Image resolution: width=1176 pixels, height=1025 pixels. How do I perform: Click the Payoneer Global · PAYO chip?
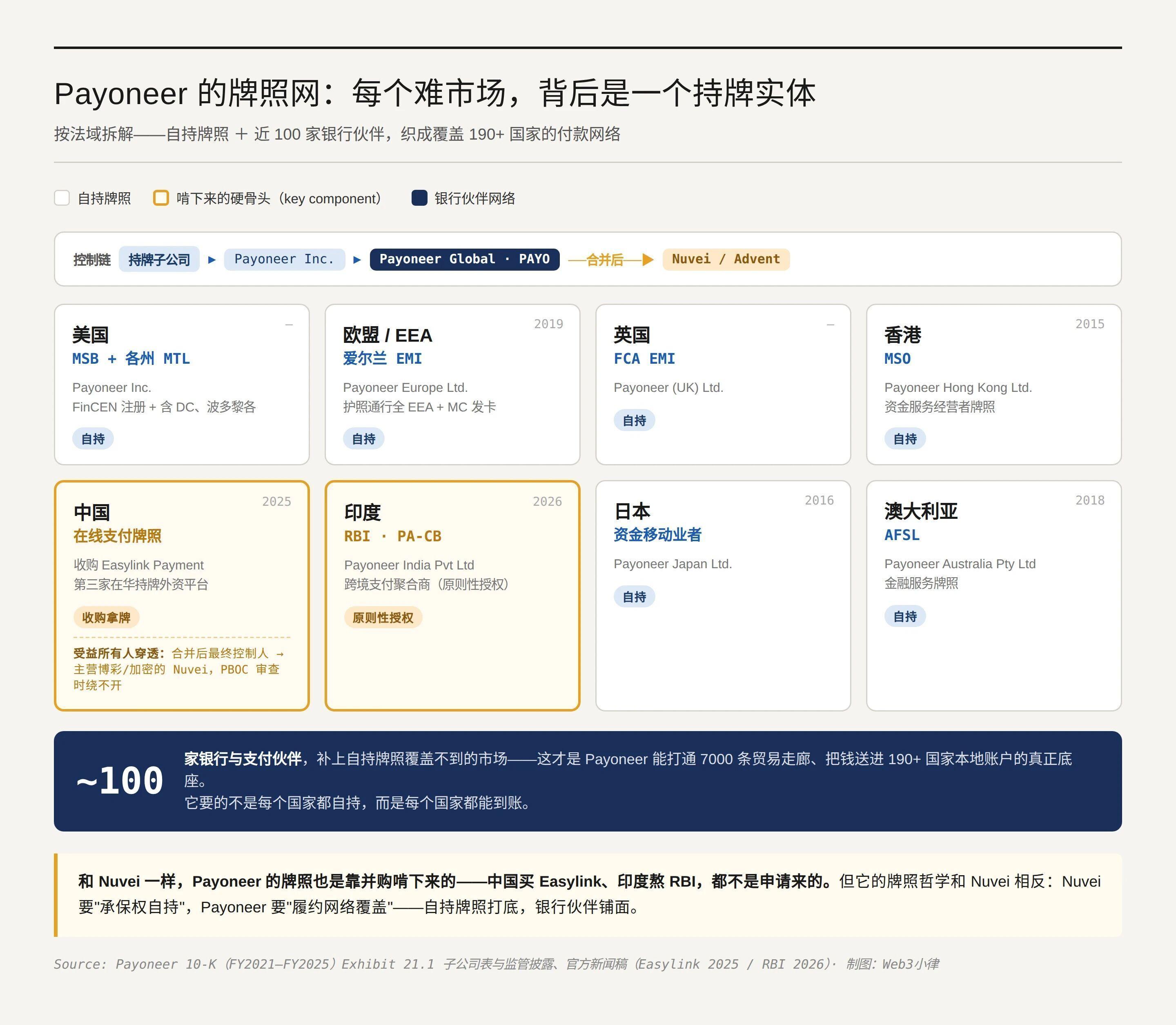point(465,259)
